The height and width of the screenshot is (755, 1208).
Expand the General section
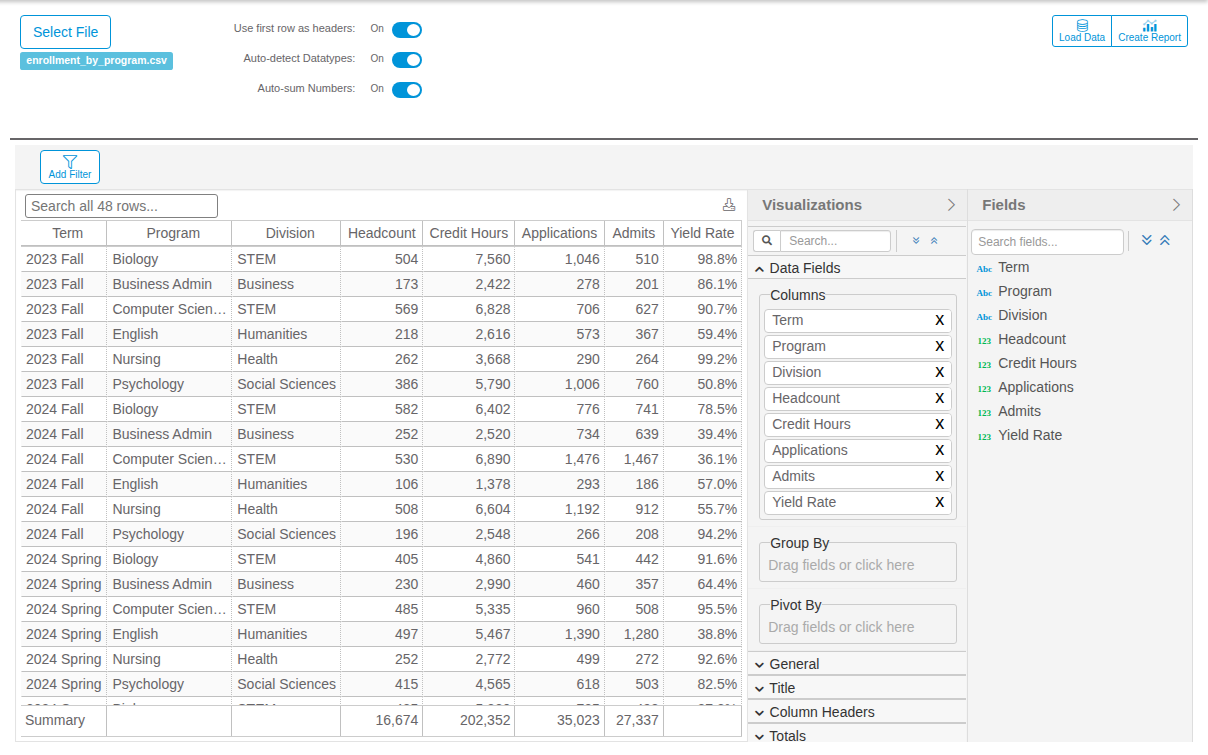857,664
